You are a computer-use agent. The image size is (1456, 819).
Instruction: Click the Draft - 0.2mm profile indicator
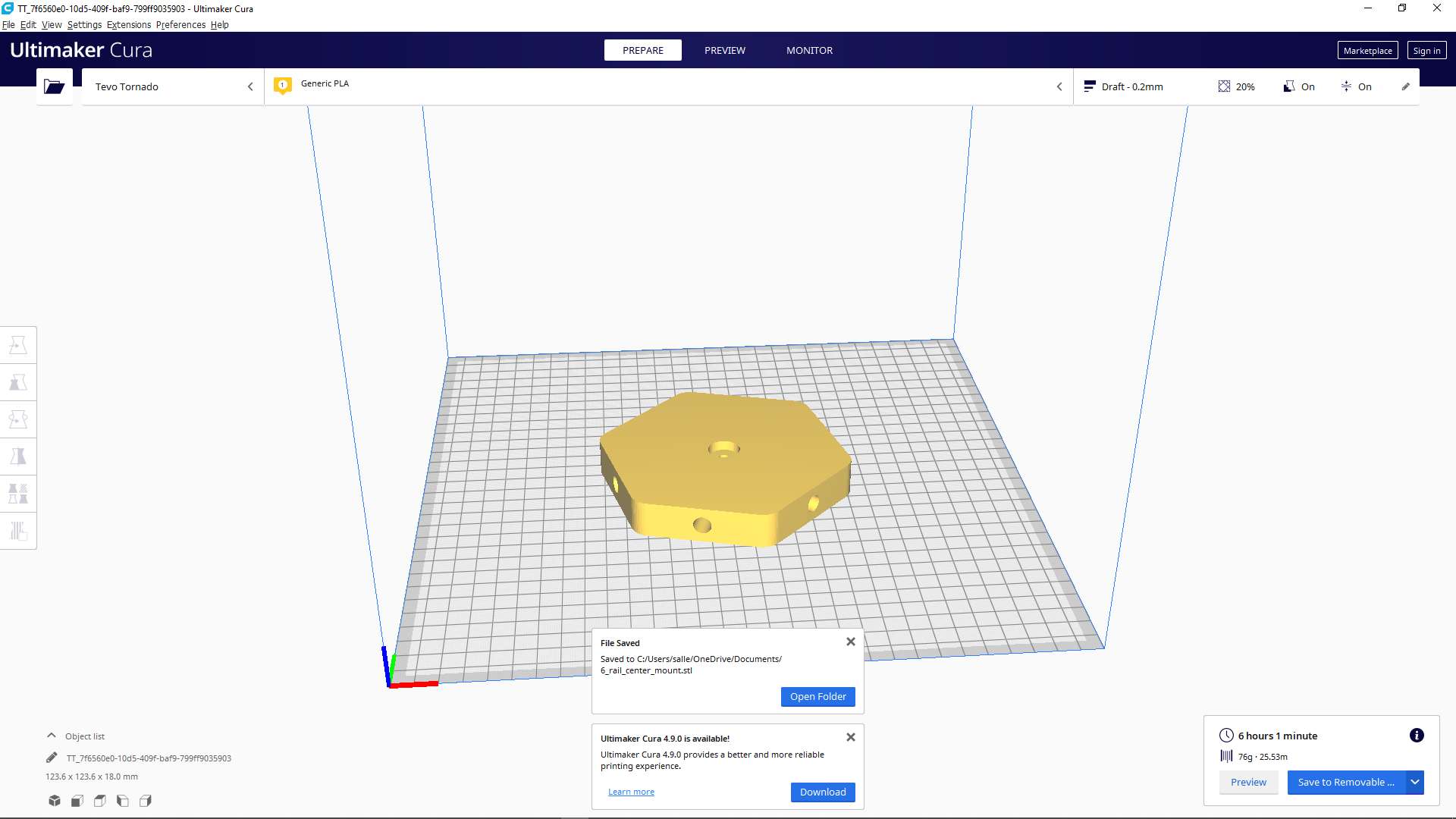(1124, 86)
